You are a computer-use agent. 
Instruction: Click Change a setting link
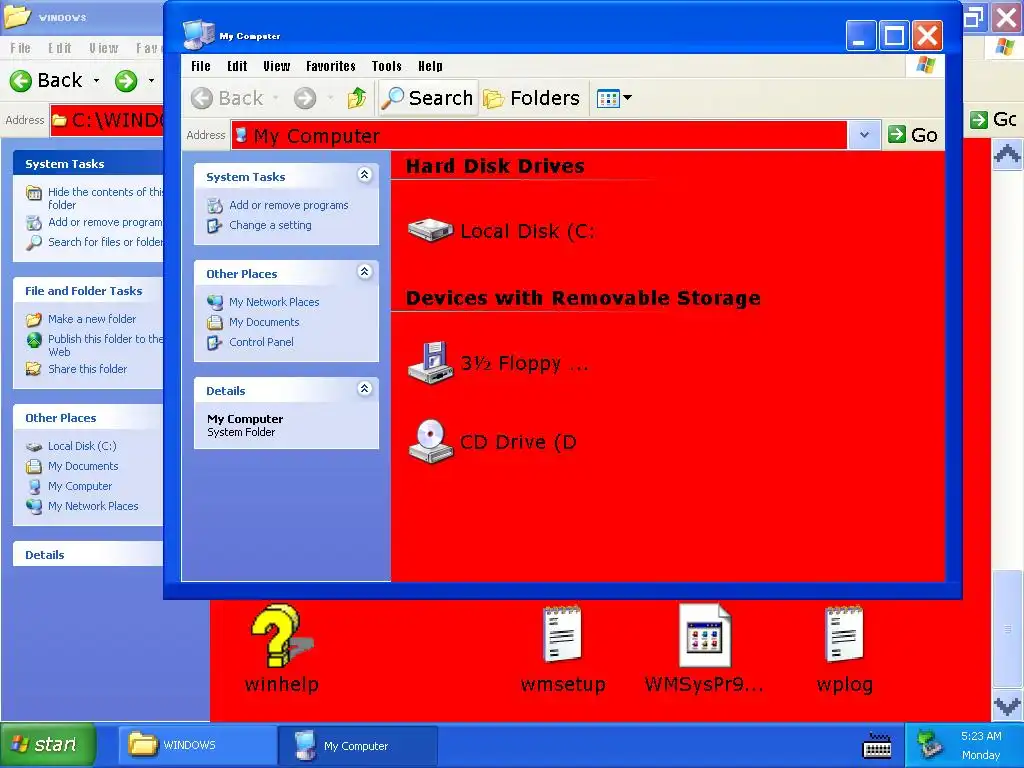tap(270, 225)
